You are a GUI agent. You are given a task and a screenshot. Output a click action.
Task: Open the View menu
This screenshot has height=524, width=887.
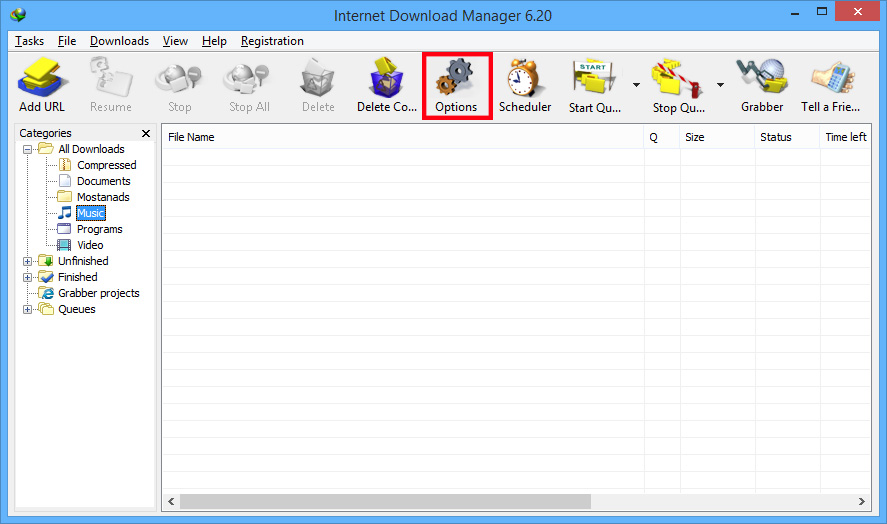[175, 41]
